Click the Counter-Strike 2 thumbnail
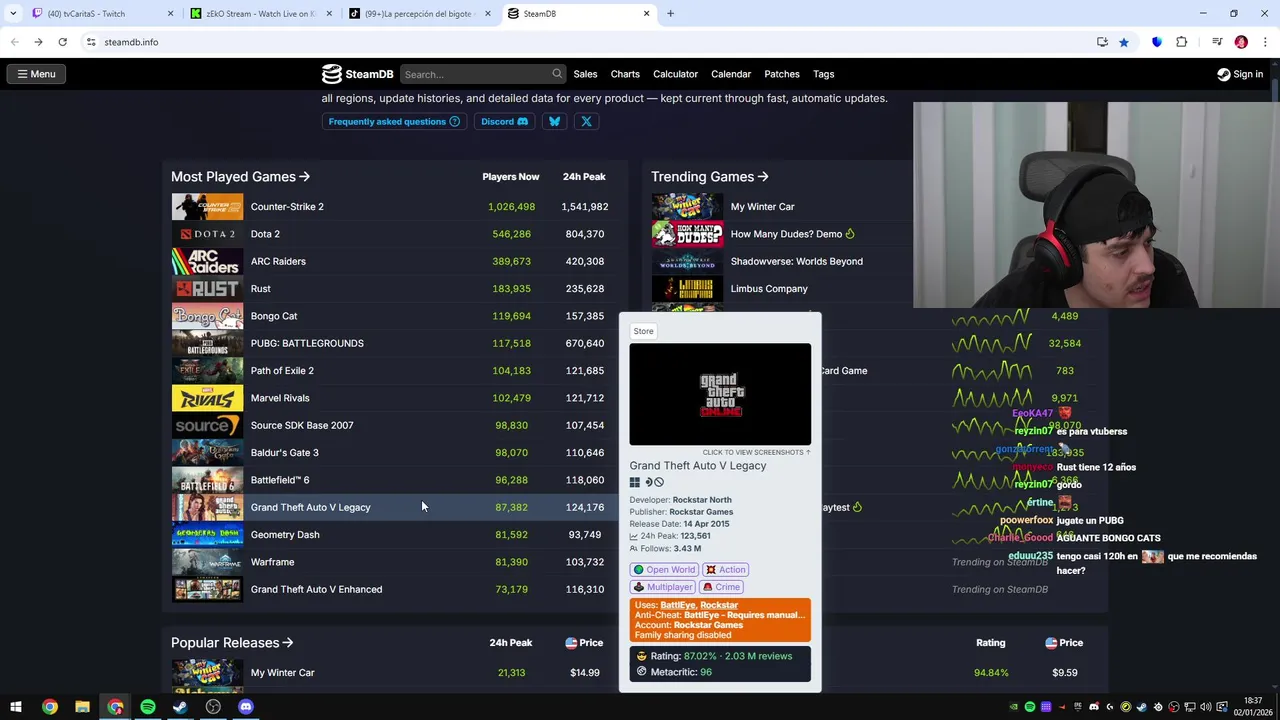1280x720 pixels. click(x=207, y=207)
